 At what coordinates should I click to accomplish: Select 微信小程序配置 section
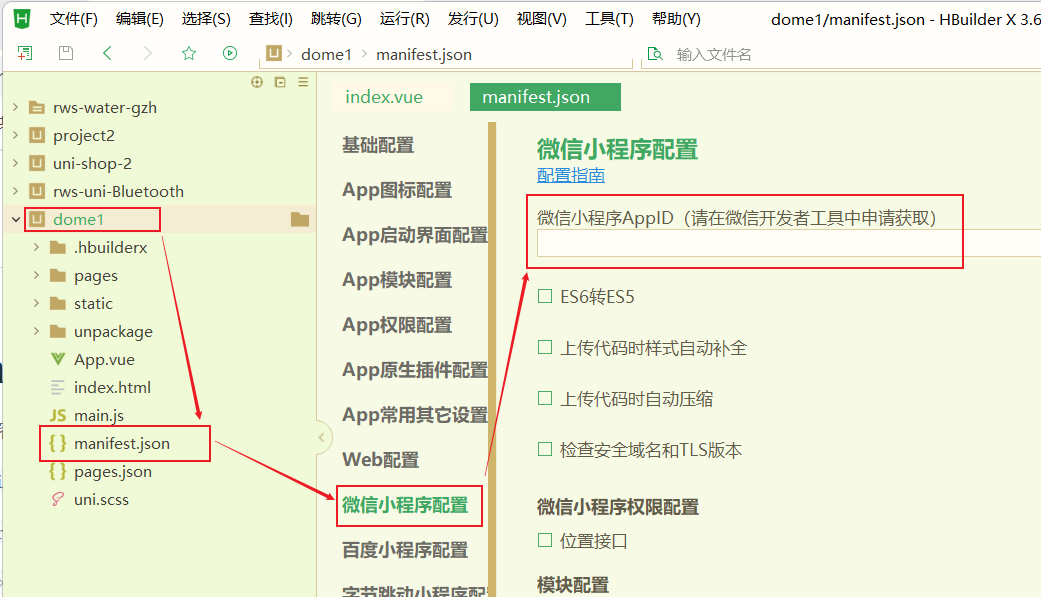pyautogui.click(x=405, y=505)
